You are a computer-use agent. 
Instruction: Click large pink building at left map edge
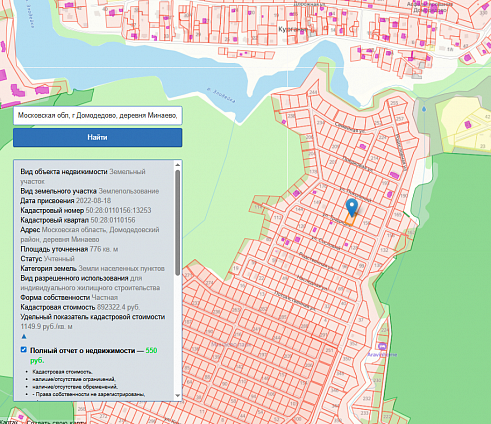(2, 75)
